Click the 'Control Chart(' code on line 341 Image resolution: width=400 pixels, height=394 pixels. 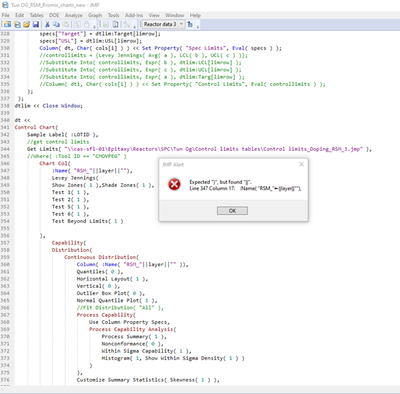coord(36,127)
